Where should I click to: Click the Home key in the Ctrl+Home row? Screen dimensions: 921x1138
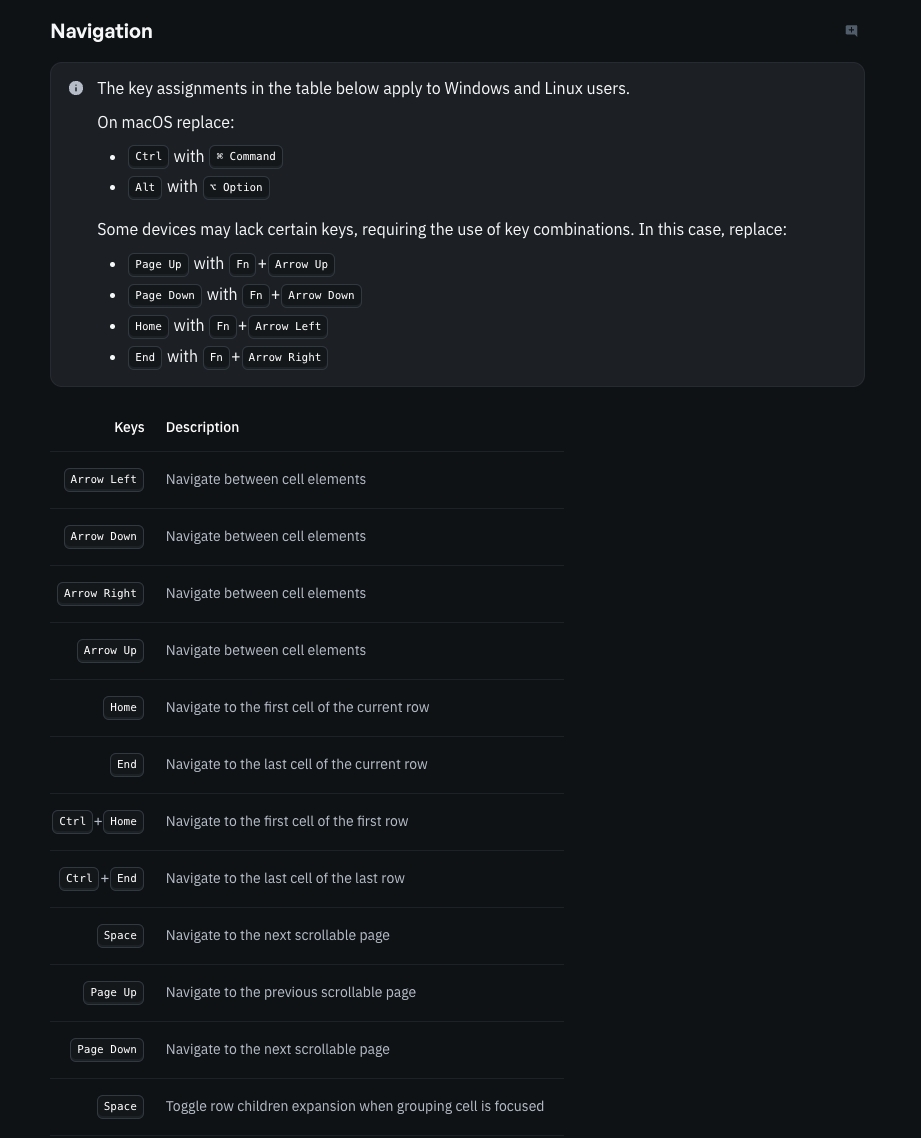point(123,822)
